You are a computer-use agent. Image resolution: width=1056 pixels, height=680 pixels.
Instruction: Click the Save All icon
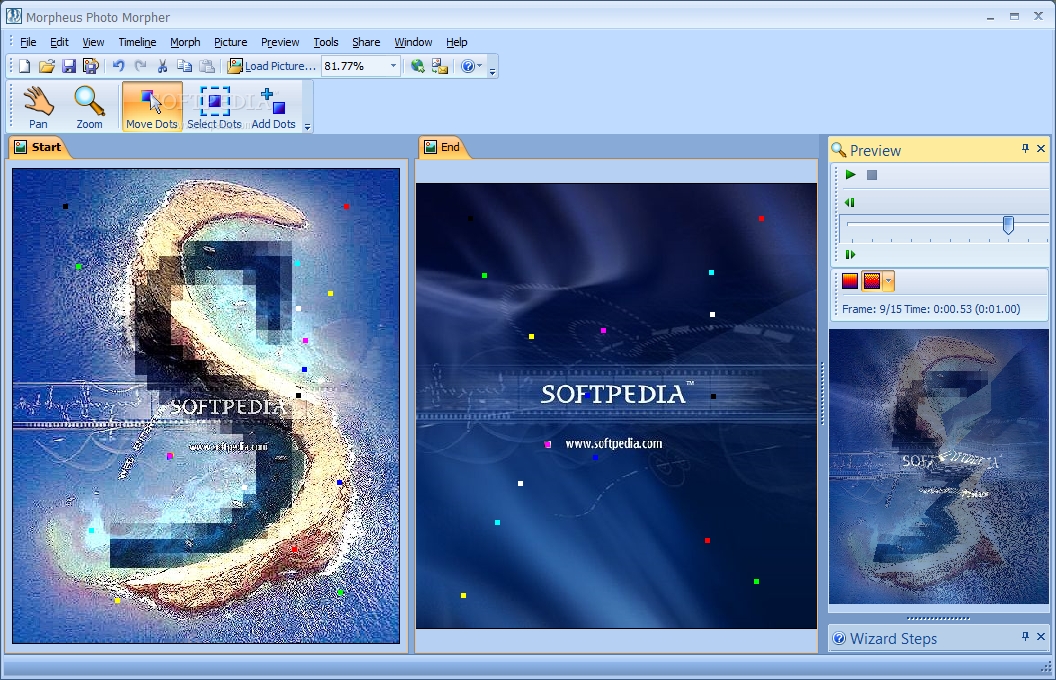pos(90,66)
